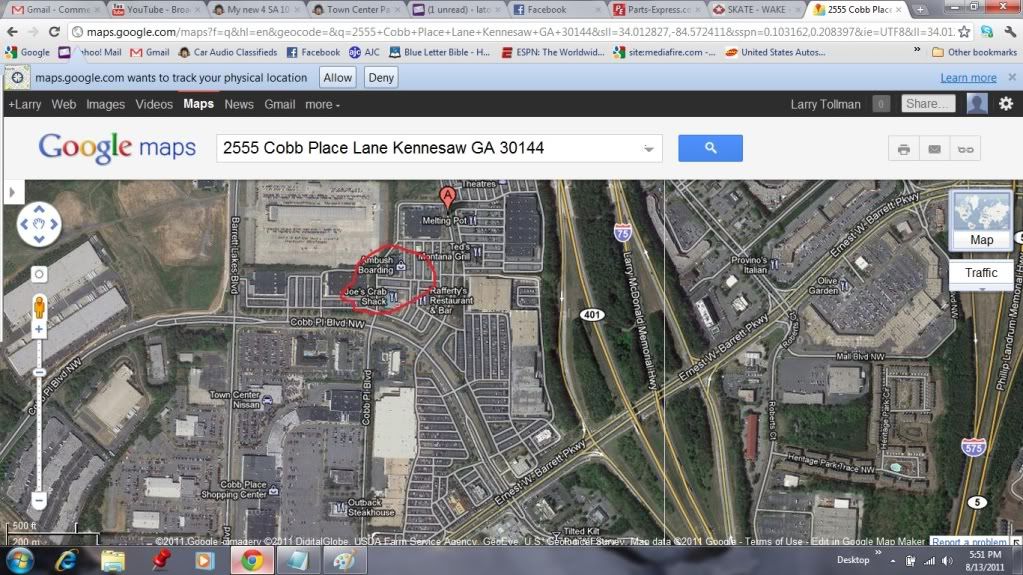Allow location tracking for maps.google.com

click(x=337, y=78)
